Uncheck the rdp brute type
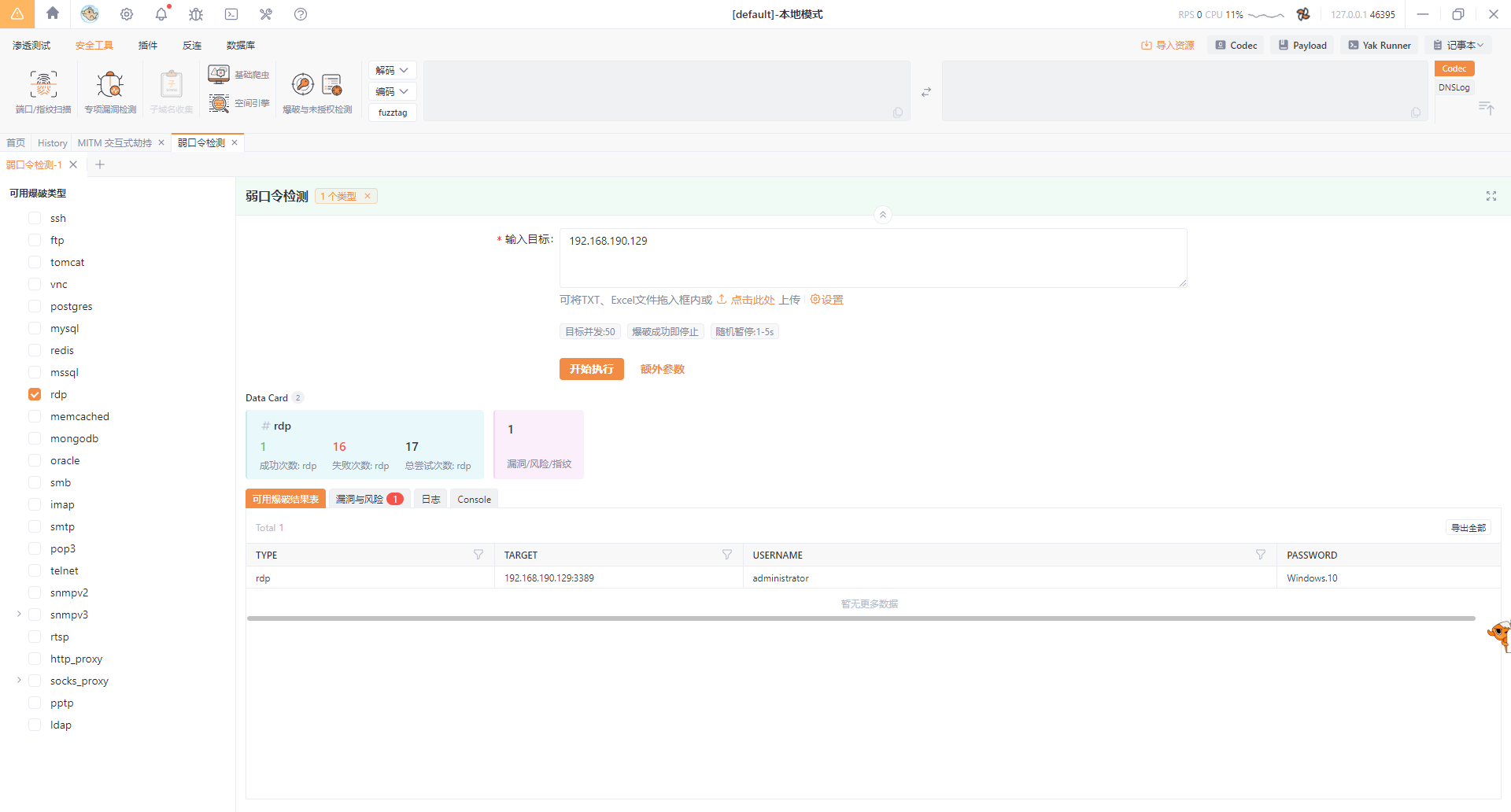 point(35,394)
